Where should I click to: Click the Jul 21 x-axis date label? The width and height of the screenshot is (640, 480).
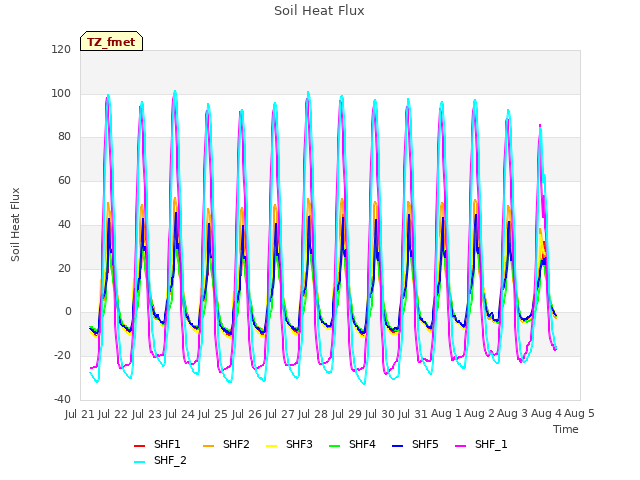point(80,414)
